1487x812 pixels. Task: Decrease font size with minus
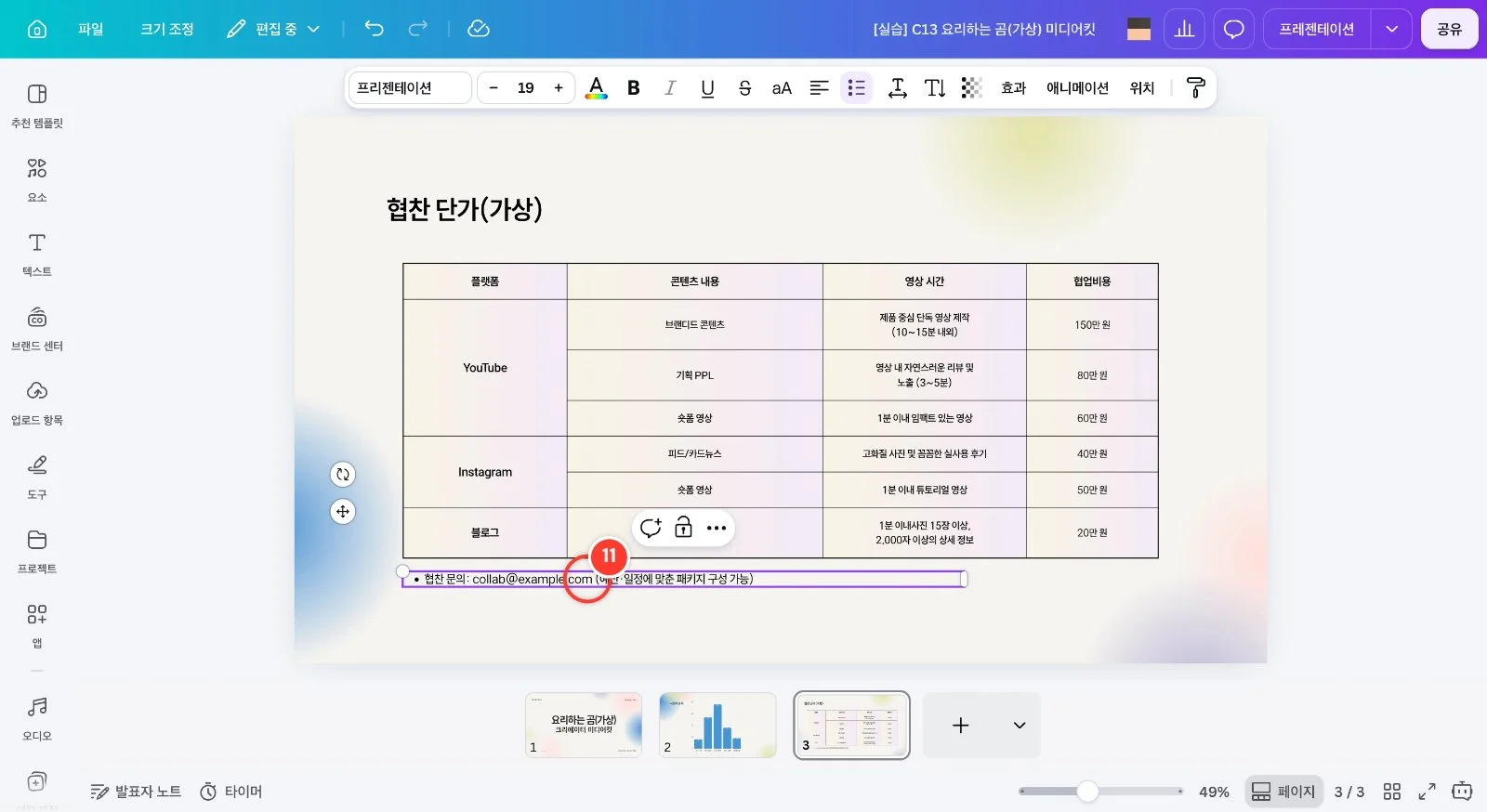[x=493, y=87]
